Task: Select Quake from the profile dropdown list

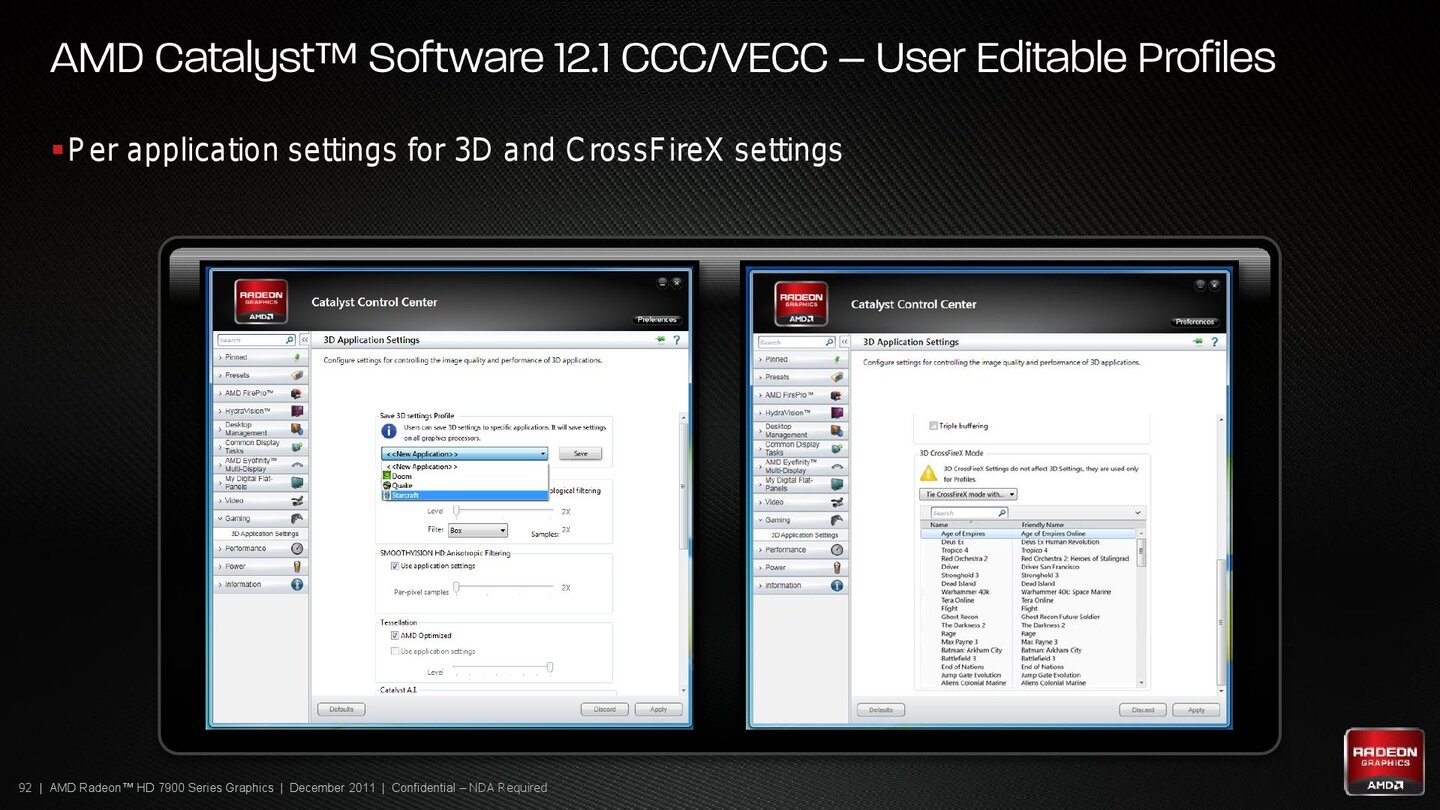Action: (x=465, y=486)
